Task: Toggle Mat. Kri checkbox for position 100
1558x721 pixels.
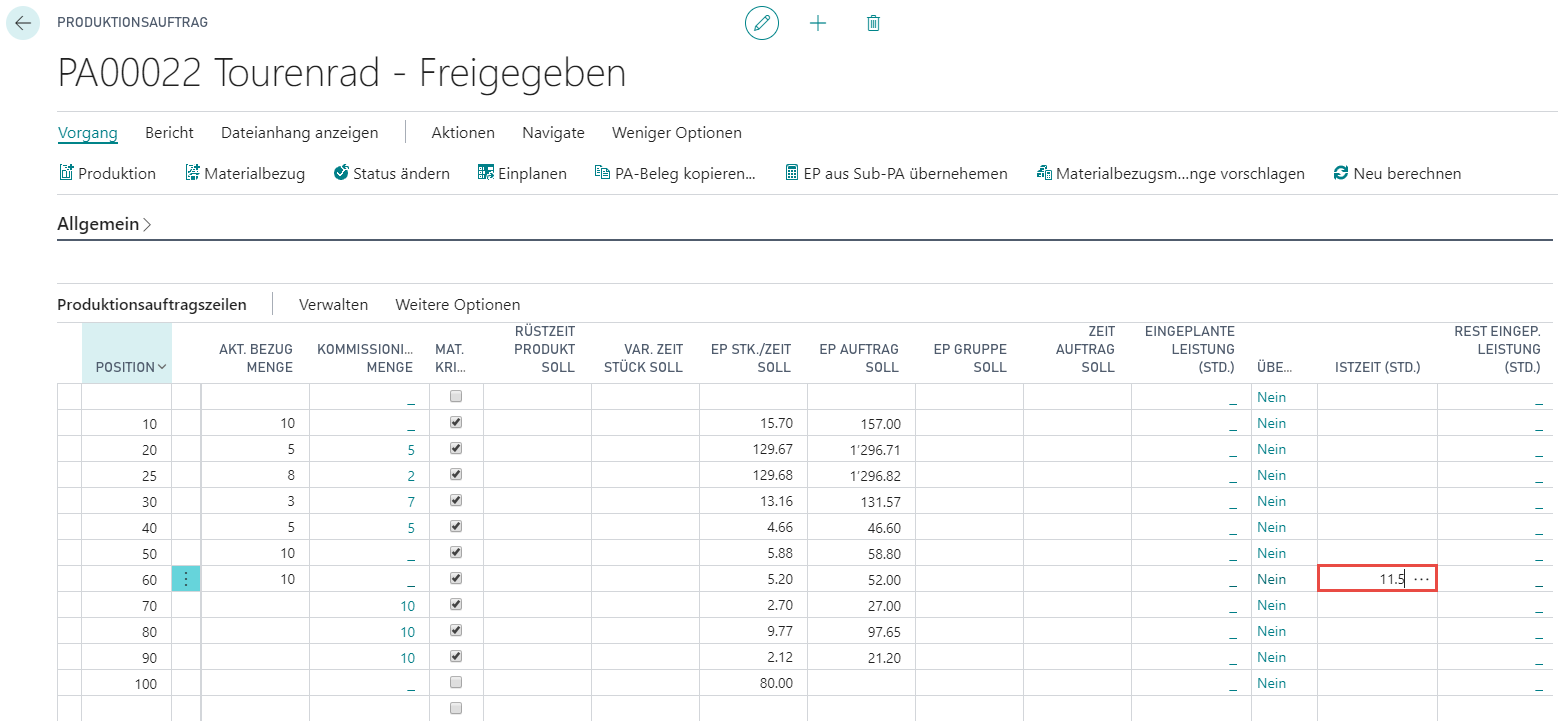Action: (456, 682)
